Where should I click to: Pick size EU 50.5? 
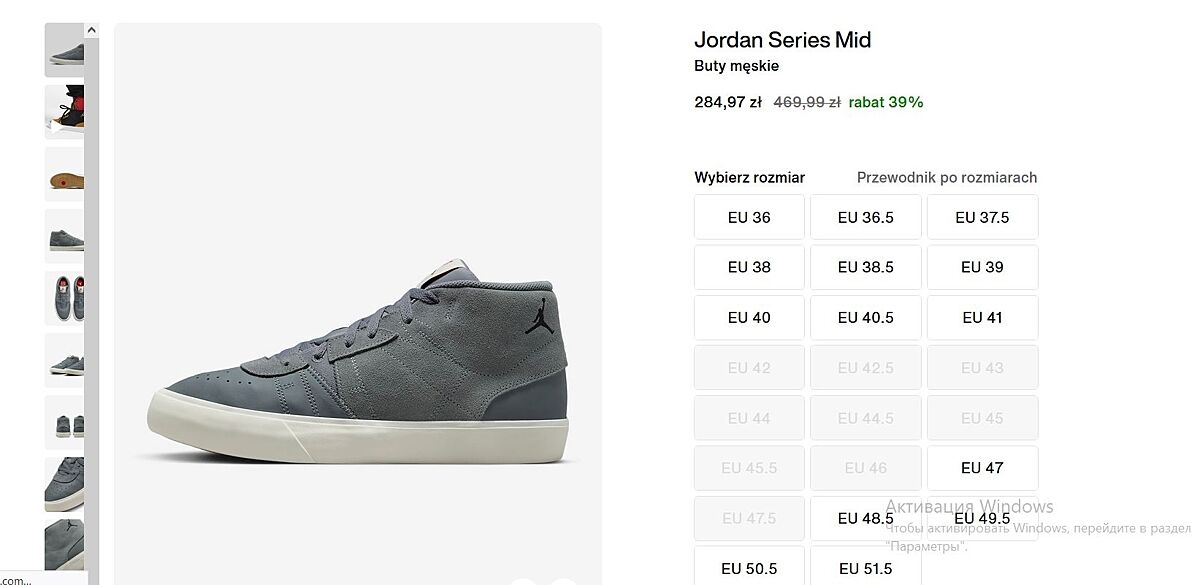749,567
